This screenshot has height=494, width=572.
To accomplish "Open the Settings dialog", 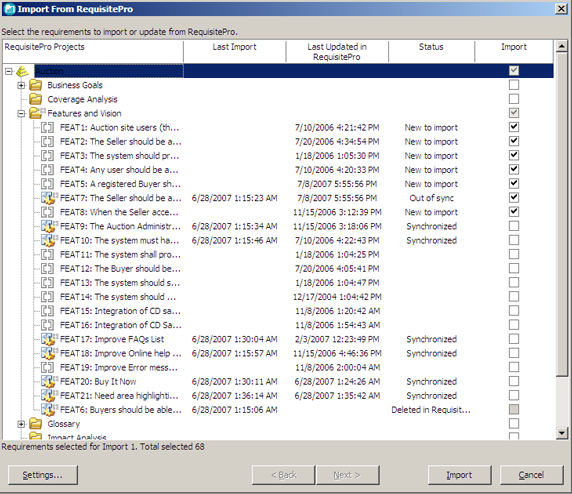I will (43, 475).
